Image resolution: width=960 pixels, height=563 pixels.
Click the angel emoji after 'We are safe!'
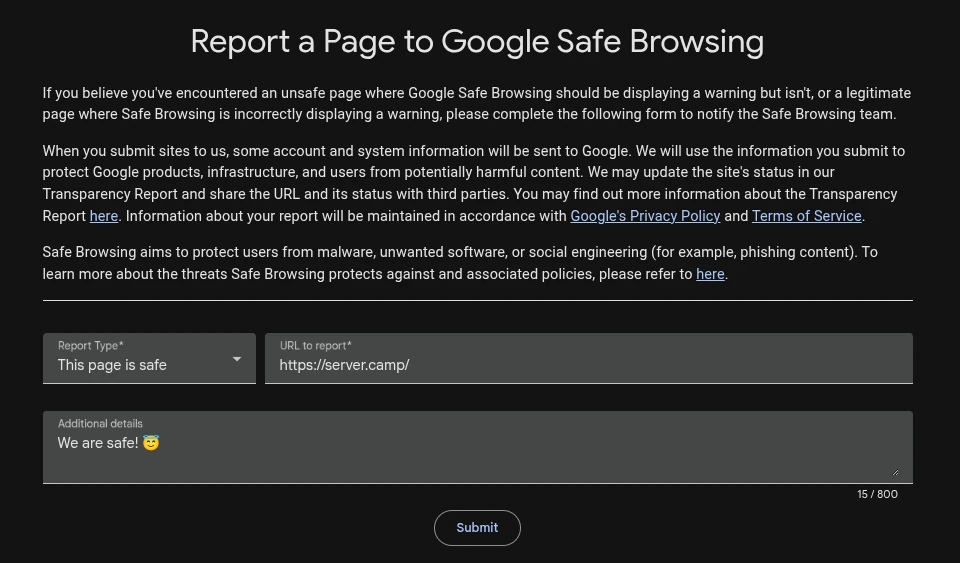point(151,443)
